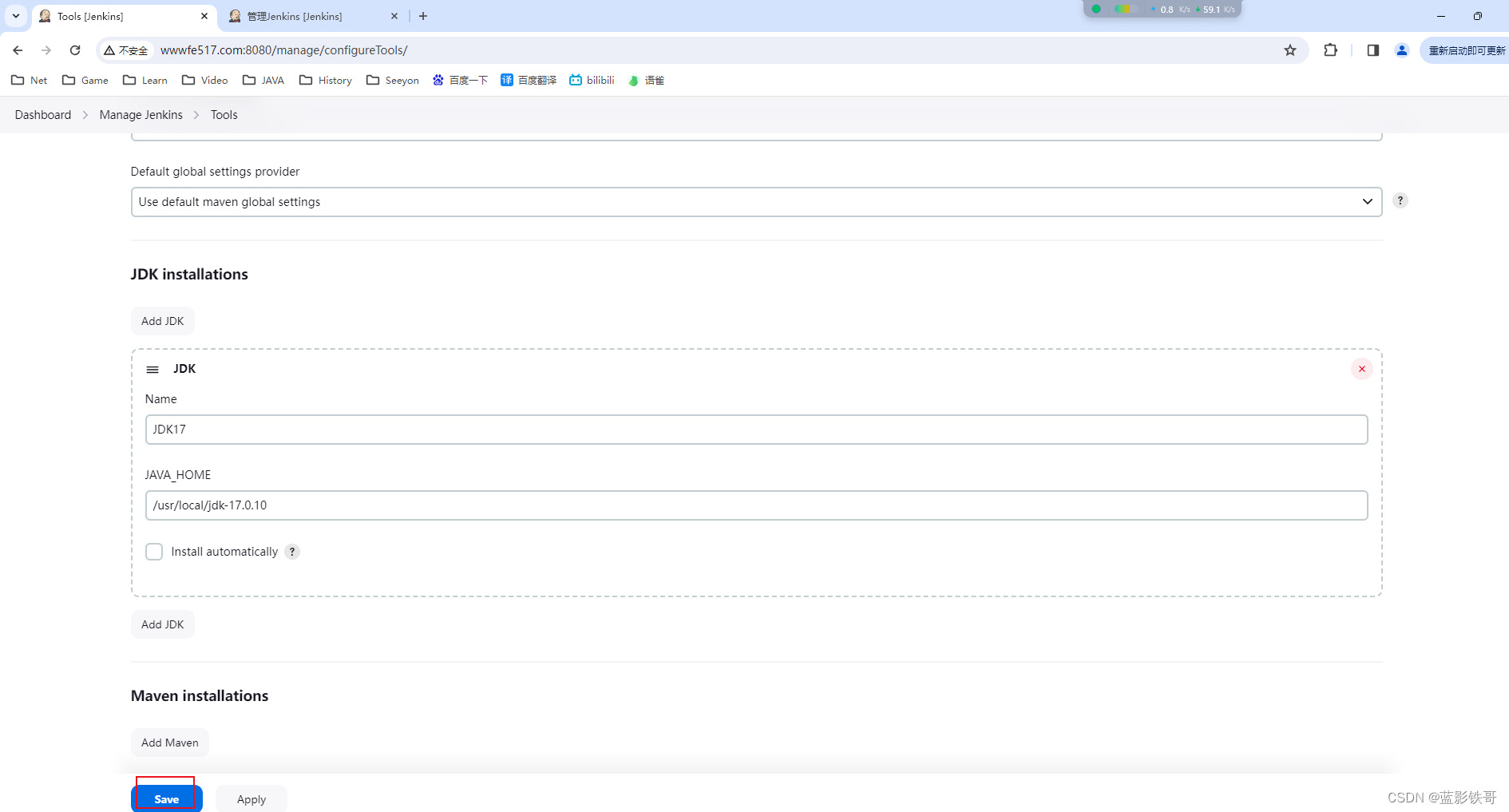Open the bilibili bookmark
This screenshot has width=1509, height=812.
tap(592, 80)
